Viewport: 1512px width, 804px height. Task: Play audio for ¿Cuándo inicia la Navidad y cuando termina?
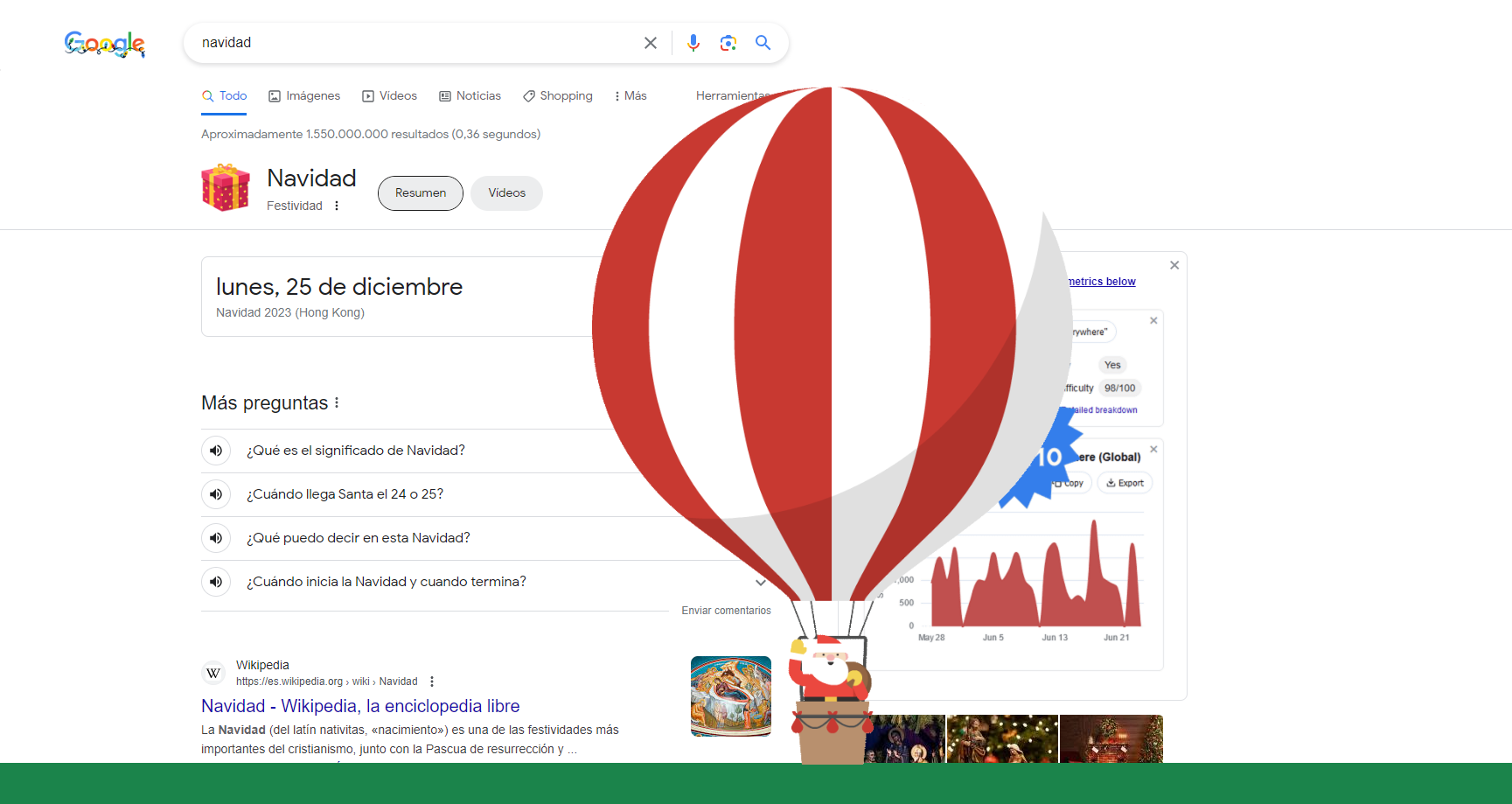click(216, 582)
